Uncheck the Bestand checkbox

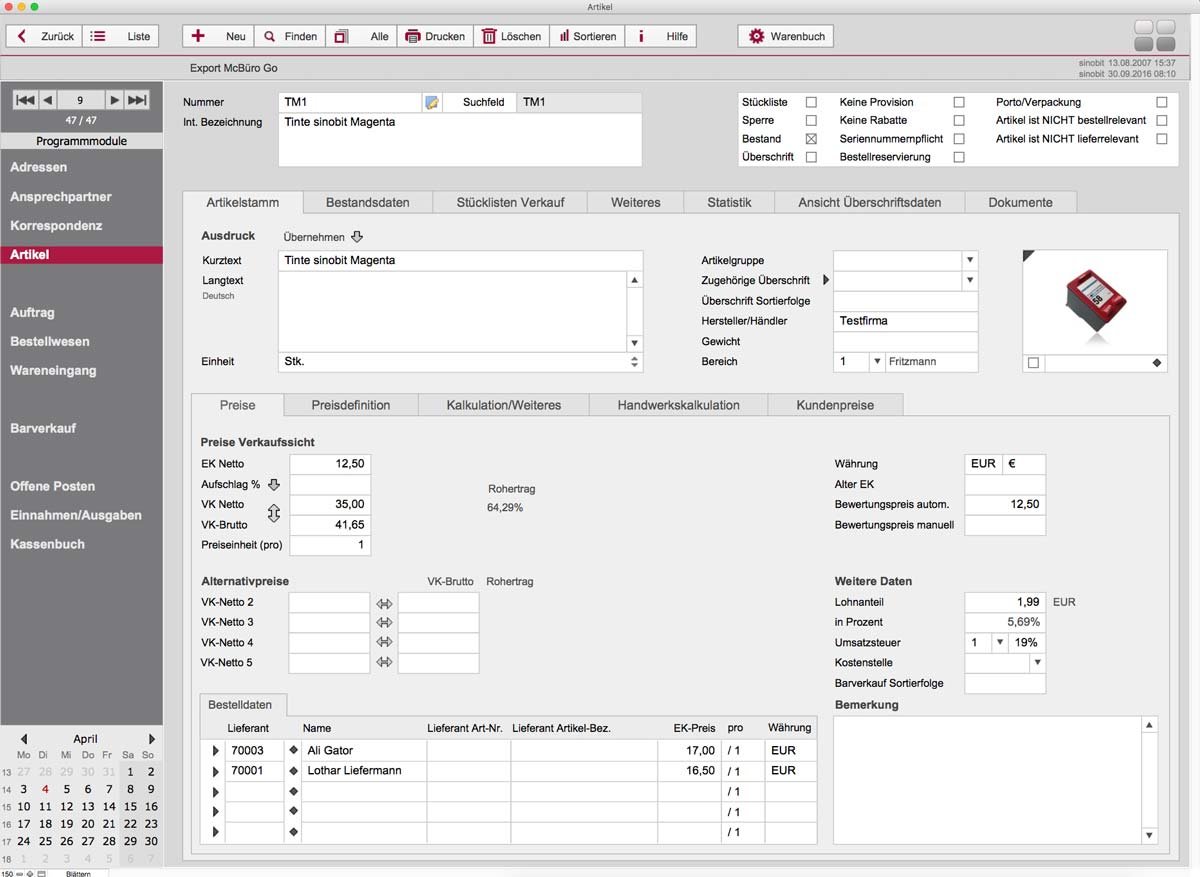tap(811, 139)
